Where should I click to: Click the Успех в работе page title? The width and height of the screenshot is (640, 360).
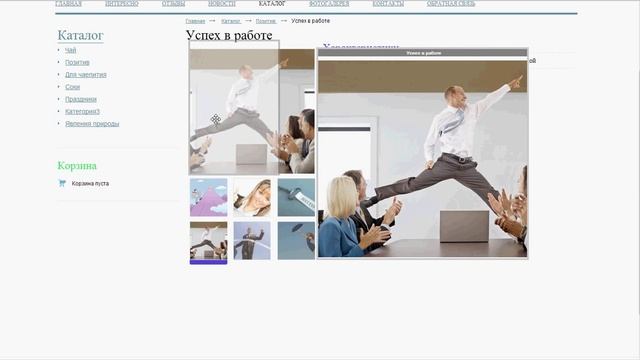(229, 35)
